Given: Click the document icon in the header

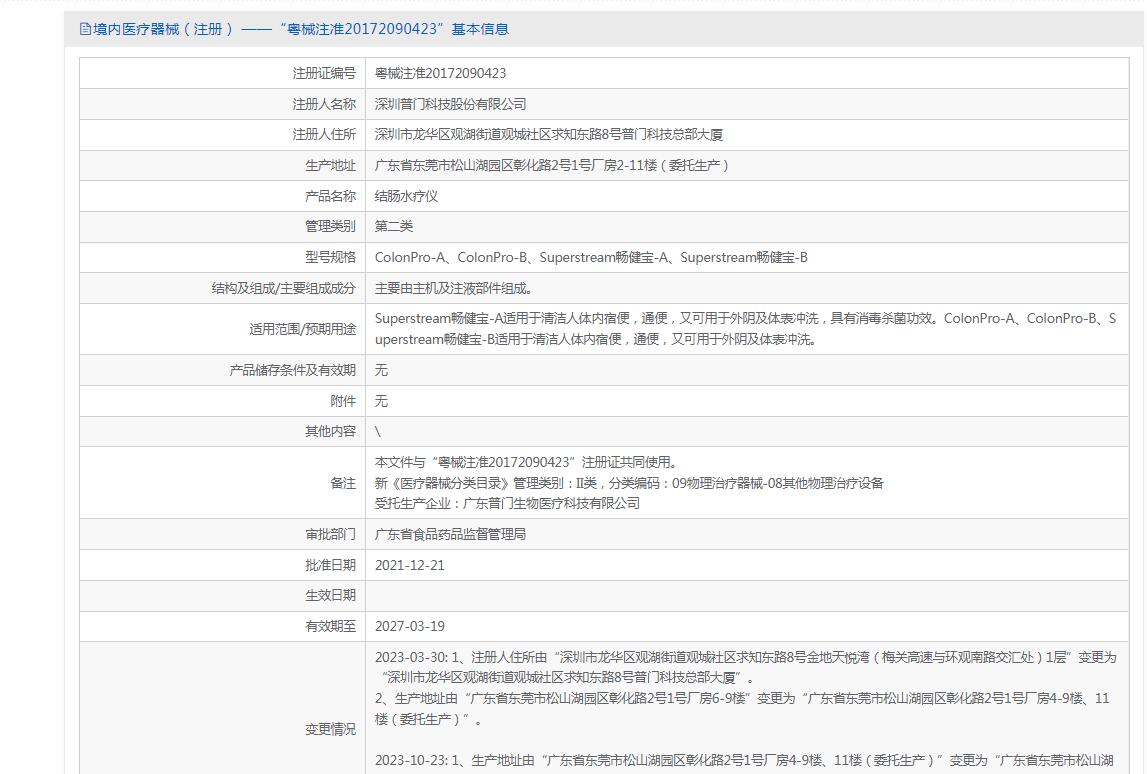Looking at the screenshot, I should [85, 30].
